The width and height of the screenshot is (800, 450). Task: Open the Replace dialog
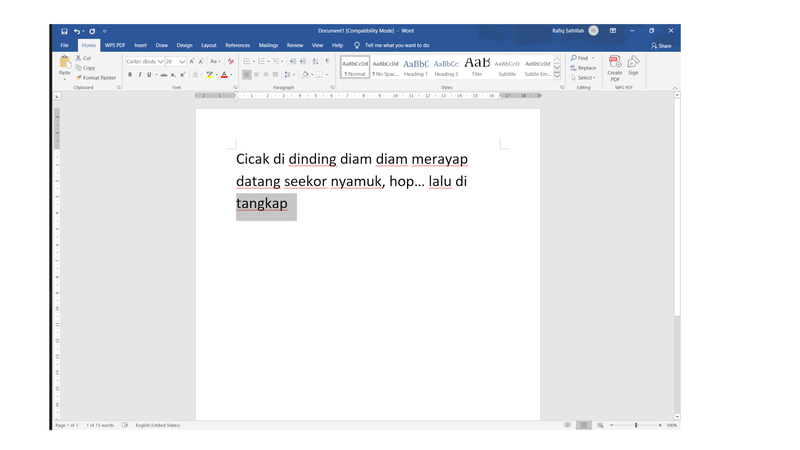tap(583, 68)
